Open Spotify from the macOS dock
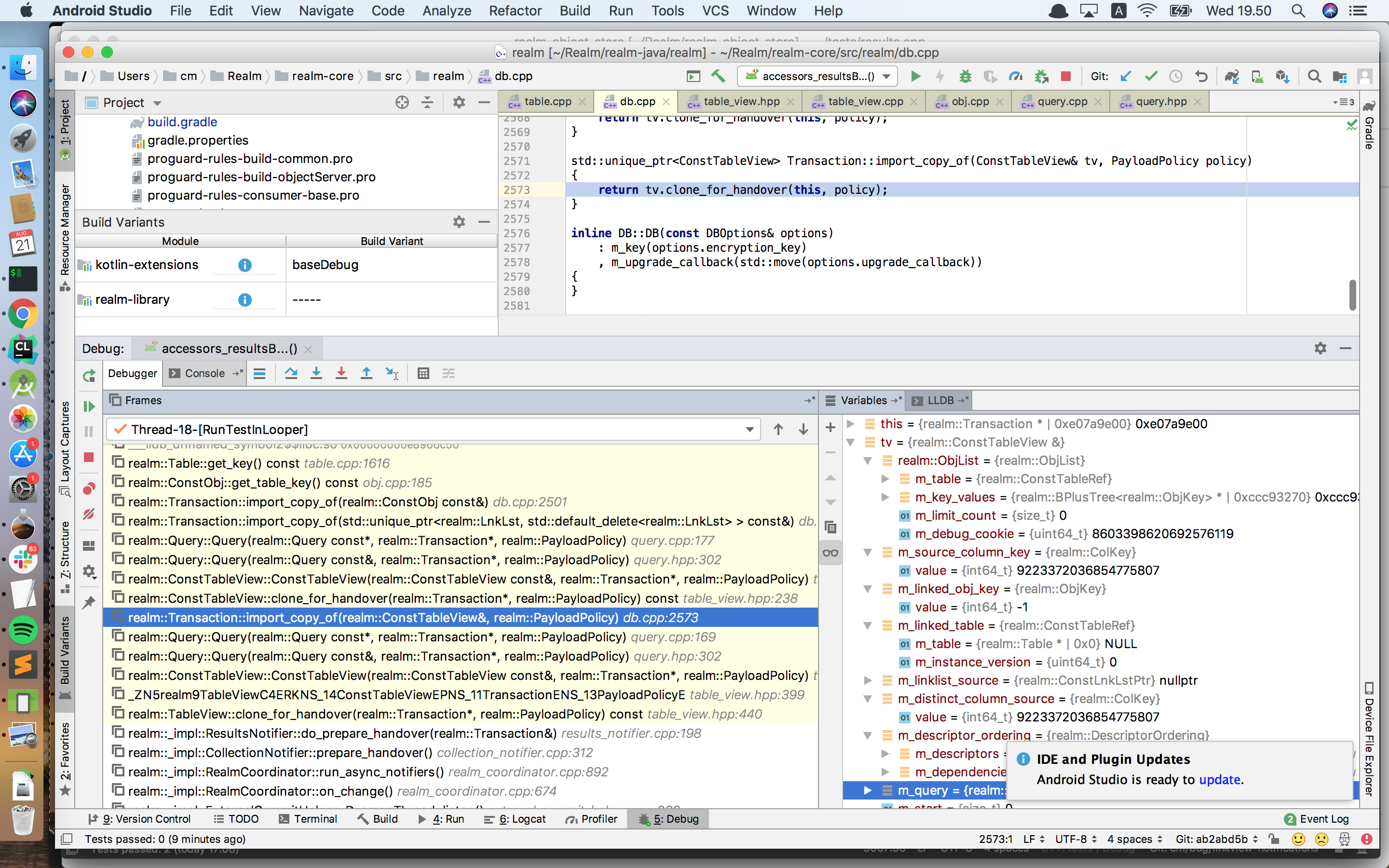Screen dimensions: 1389x868 click(x=23, y=630)
